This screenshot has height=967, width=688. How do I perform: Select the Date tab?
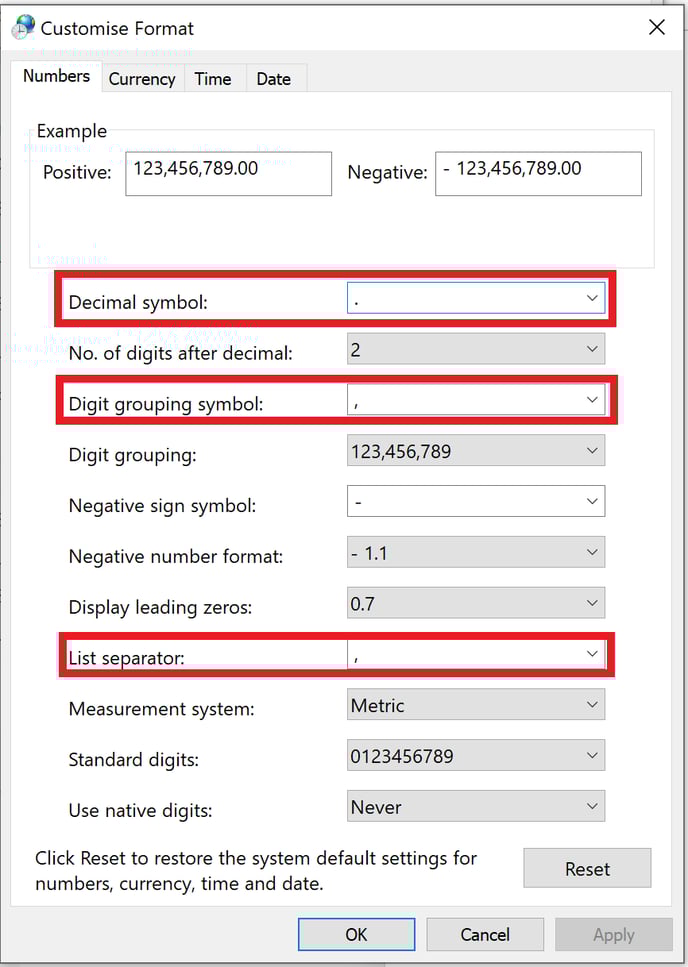(x=273, y=79)
